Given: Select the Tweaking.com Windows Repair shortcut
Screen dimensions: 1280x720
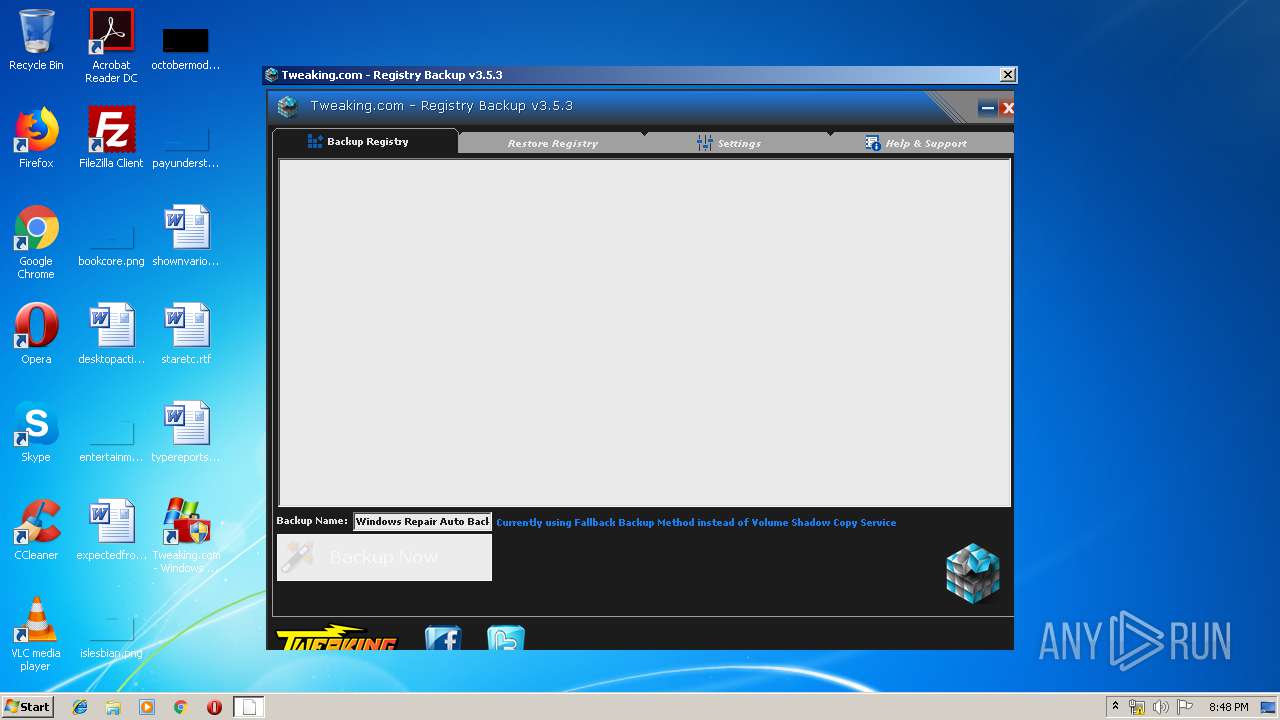Looking at the screenshot, I should (x=186, y=536).
